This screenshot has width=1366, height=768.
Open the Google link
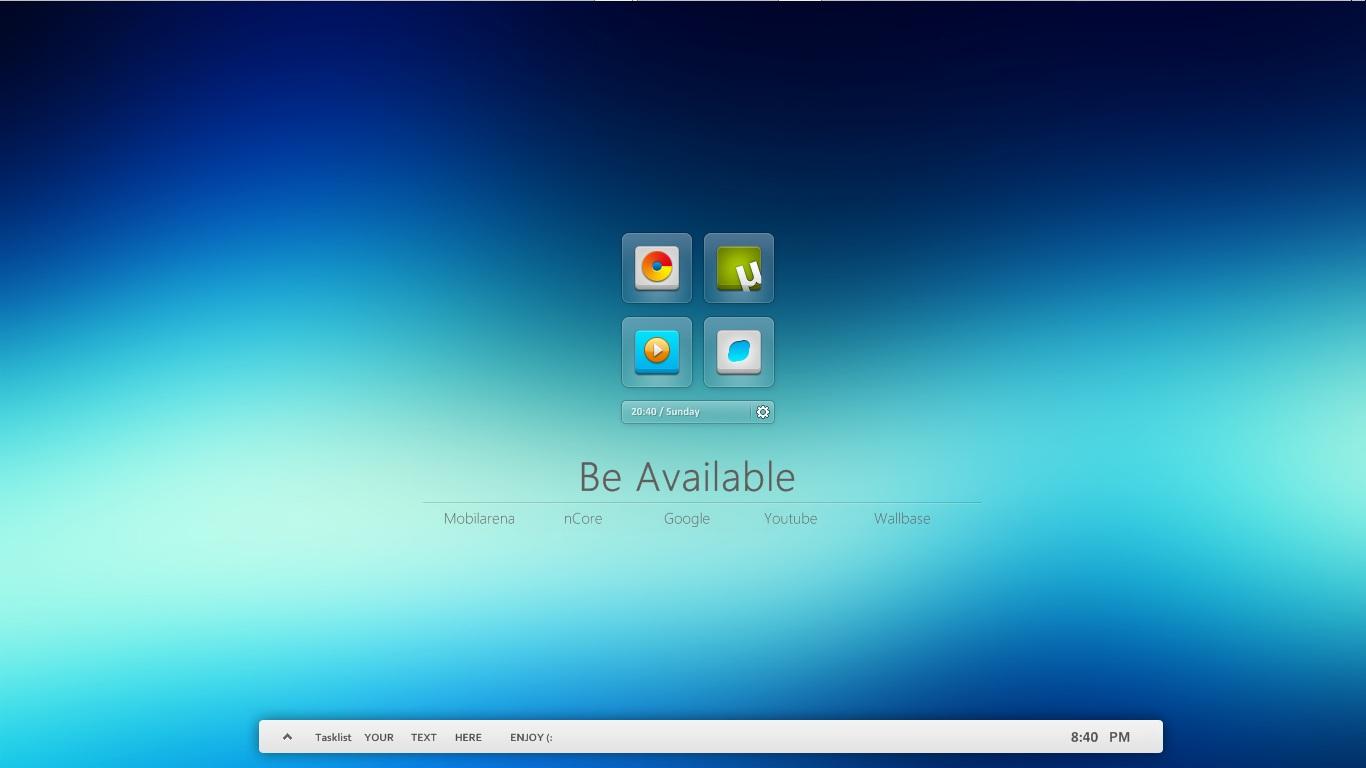click(x=687, y=518)
